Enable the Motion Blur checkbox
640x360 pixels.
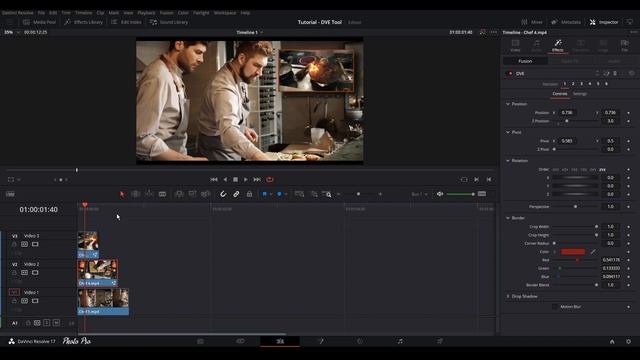coord(555,307)
